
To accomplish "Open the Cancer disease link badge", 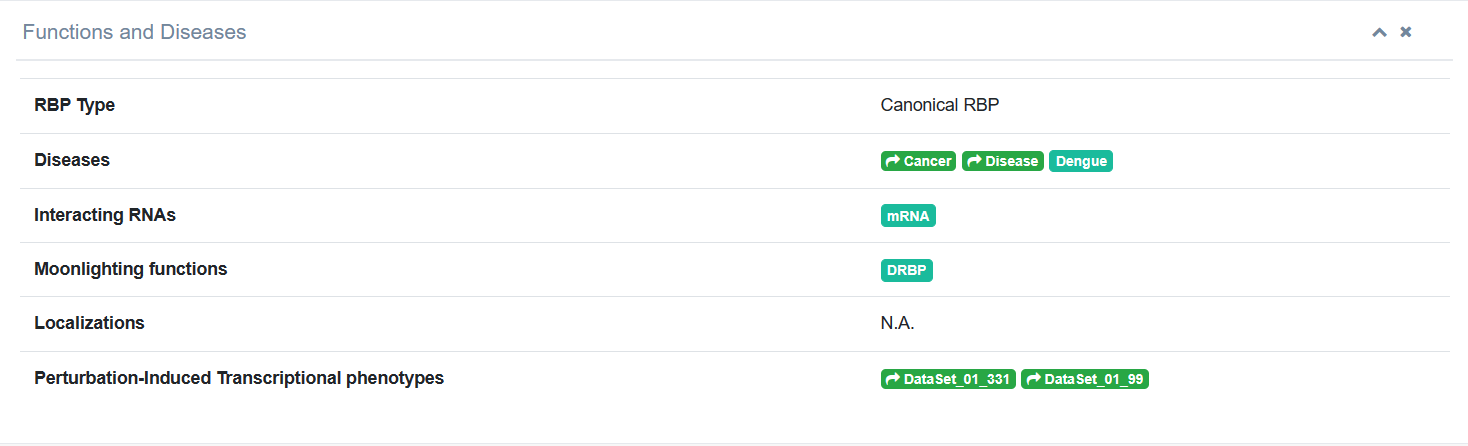I will click(x=919, y=161).
